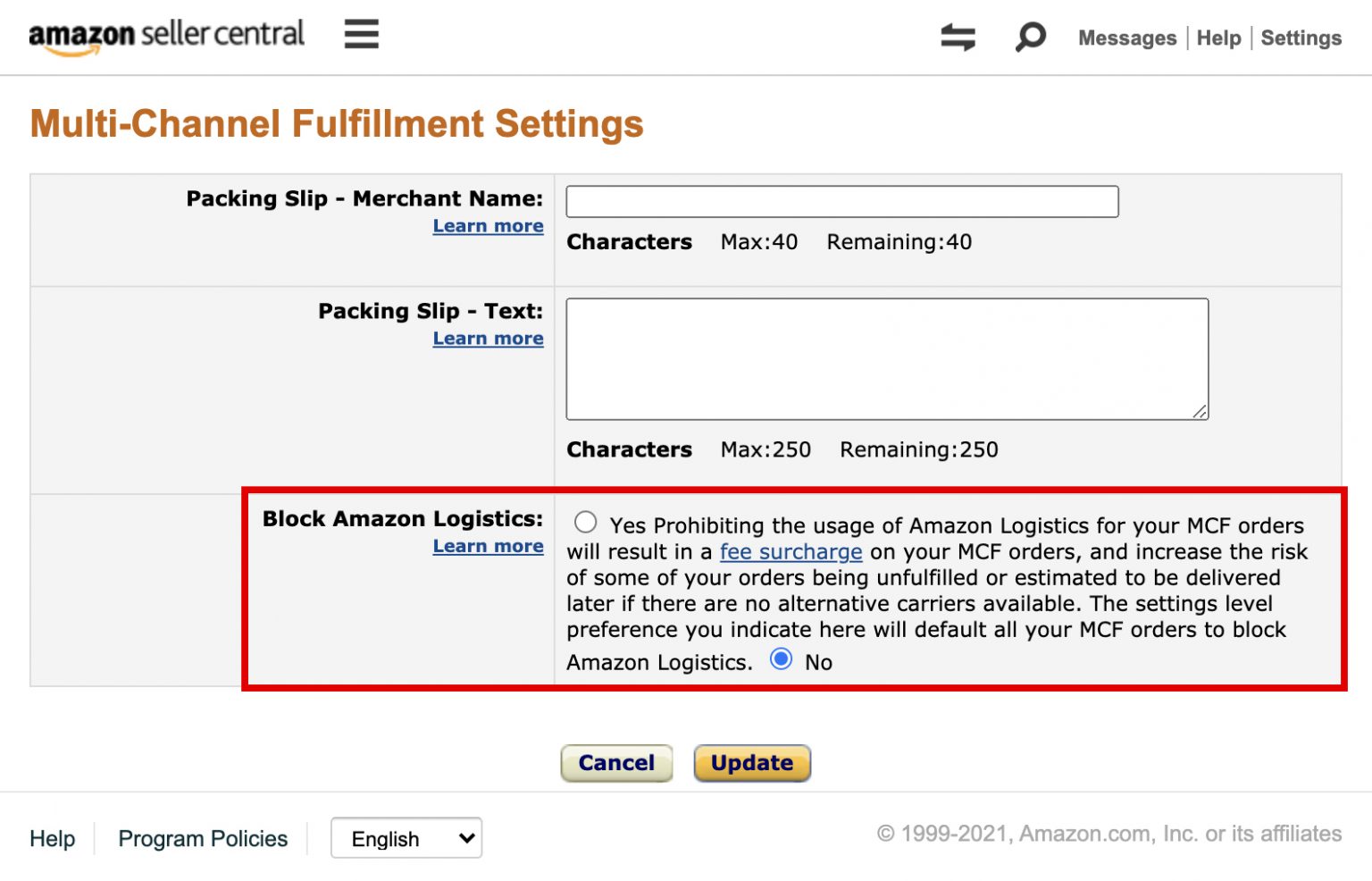
Task: Expand the language dropdown at page bottom
Action: click(406, 838)
